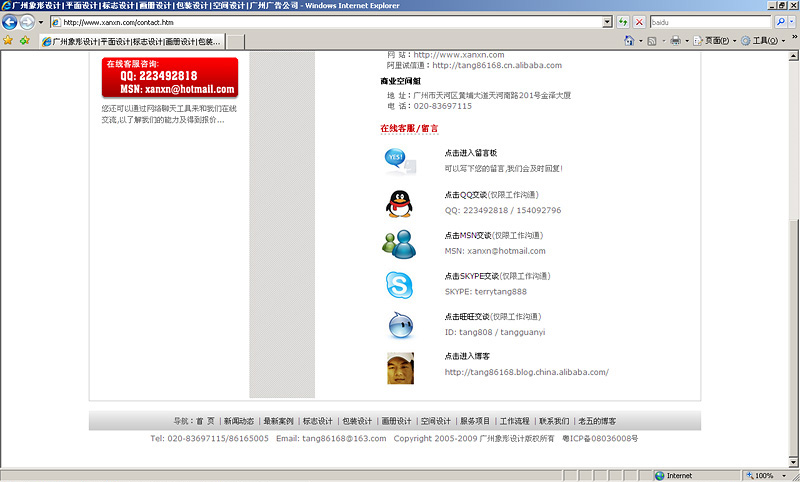Open the Favorites Center star icon
800x482 pixels.
[8, 40]
